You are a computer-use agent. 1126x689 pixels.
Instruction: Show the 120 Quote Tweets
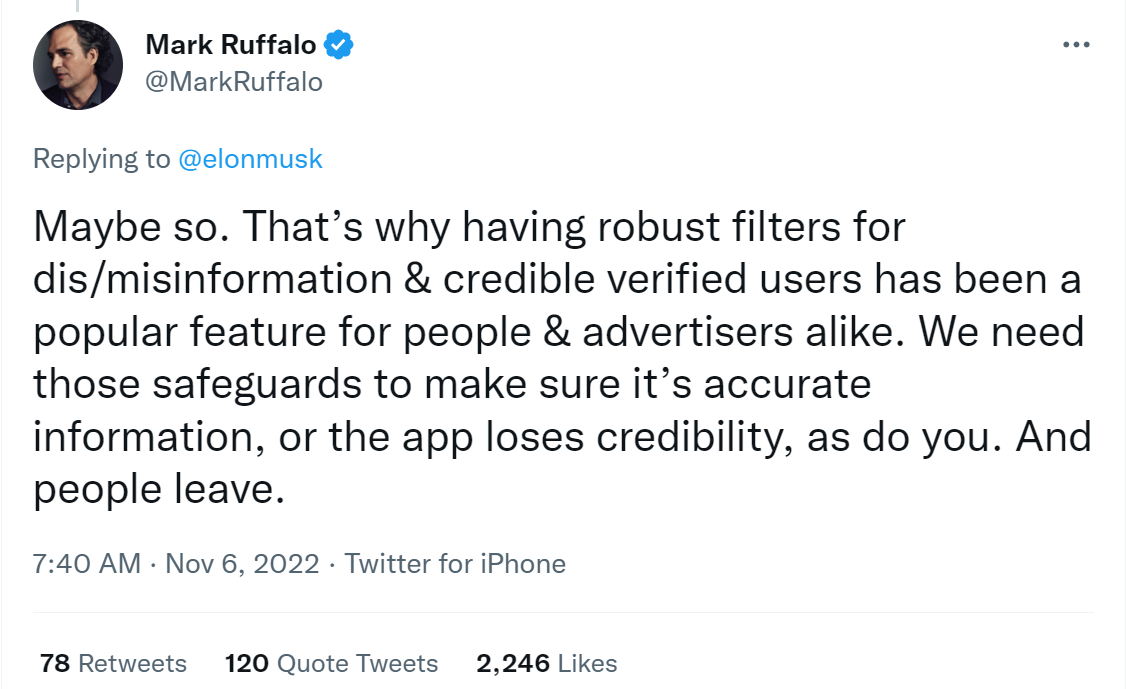pyautogui.click(x=331, y=663)
